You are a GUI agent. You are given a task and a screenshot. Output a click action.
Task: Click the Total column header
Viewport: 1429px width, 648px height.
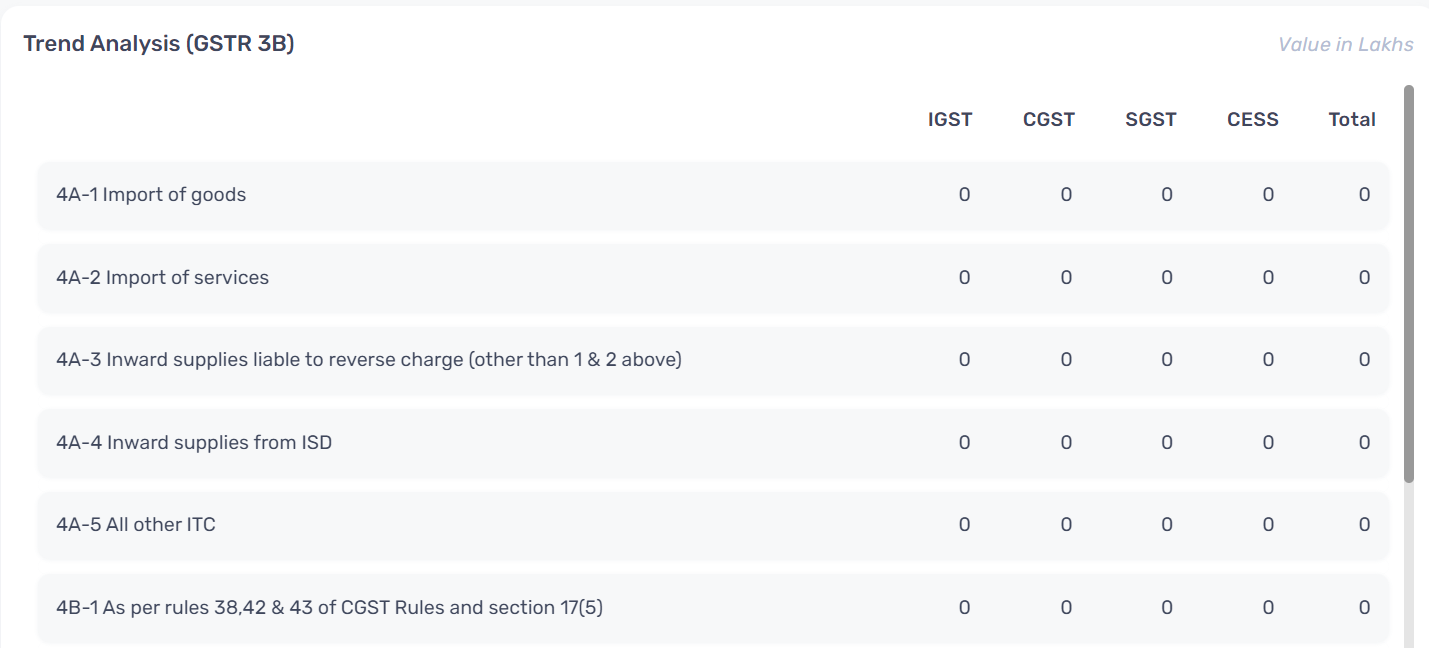point(1352,119)
